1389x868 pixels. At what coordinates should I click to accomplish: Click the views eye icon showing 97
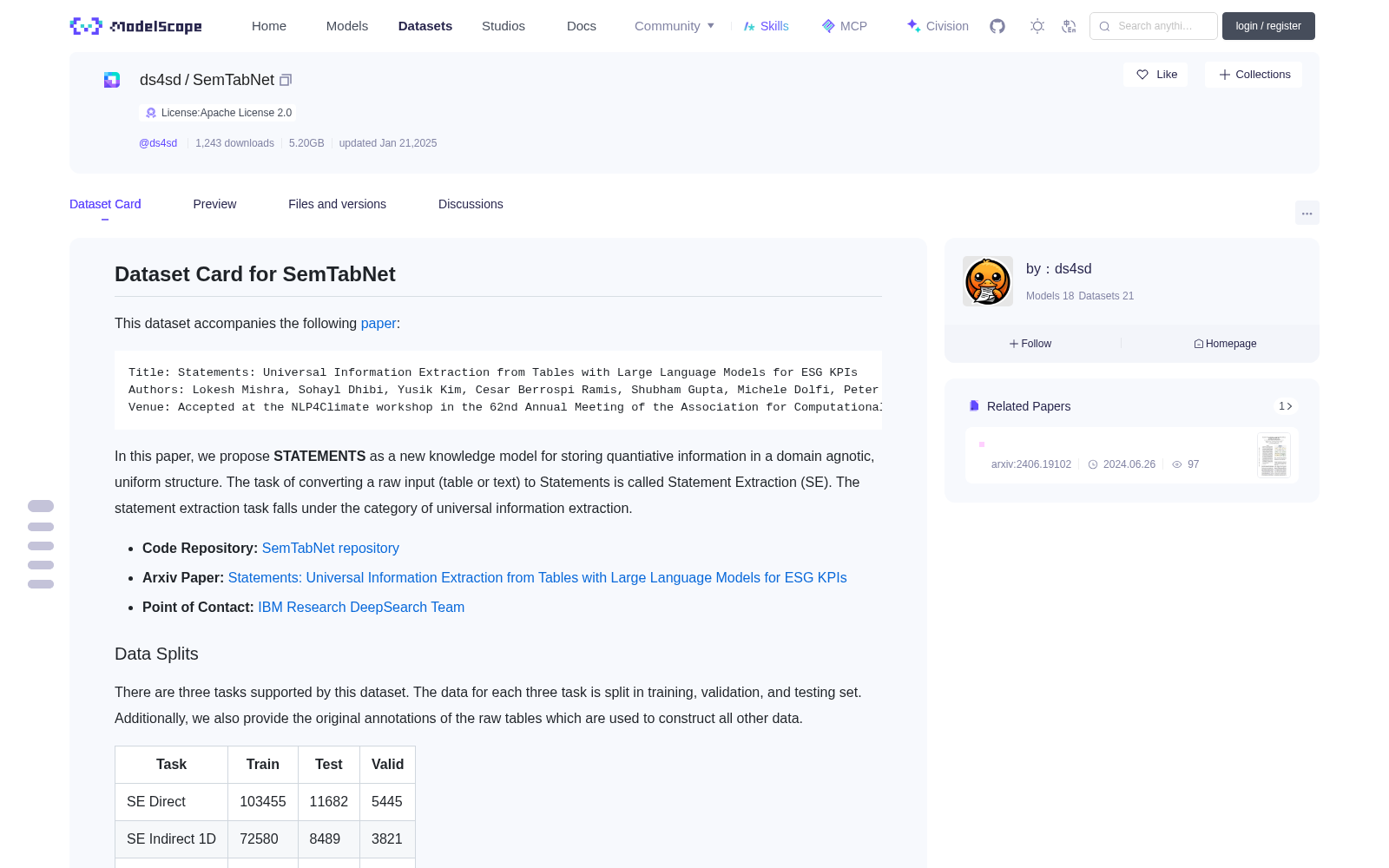1177,464
